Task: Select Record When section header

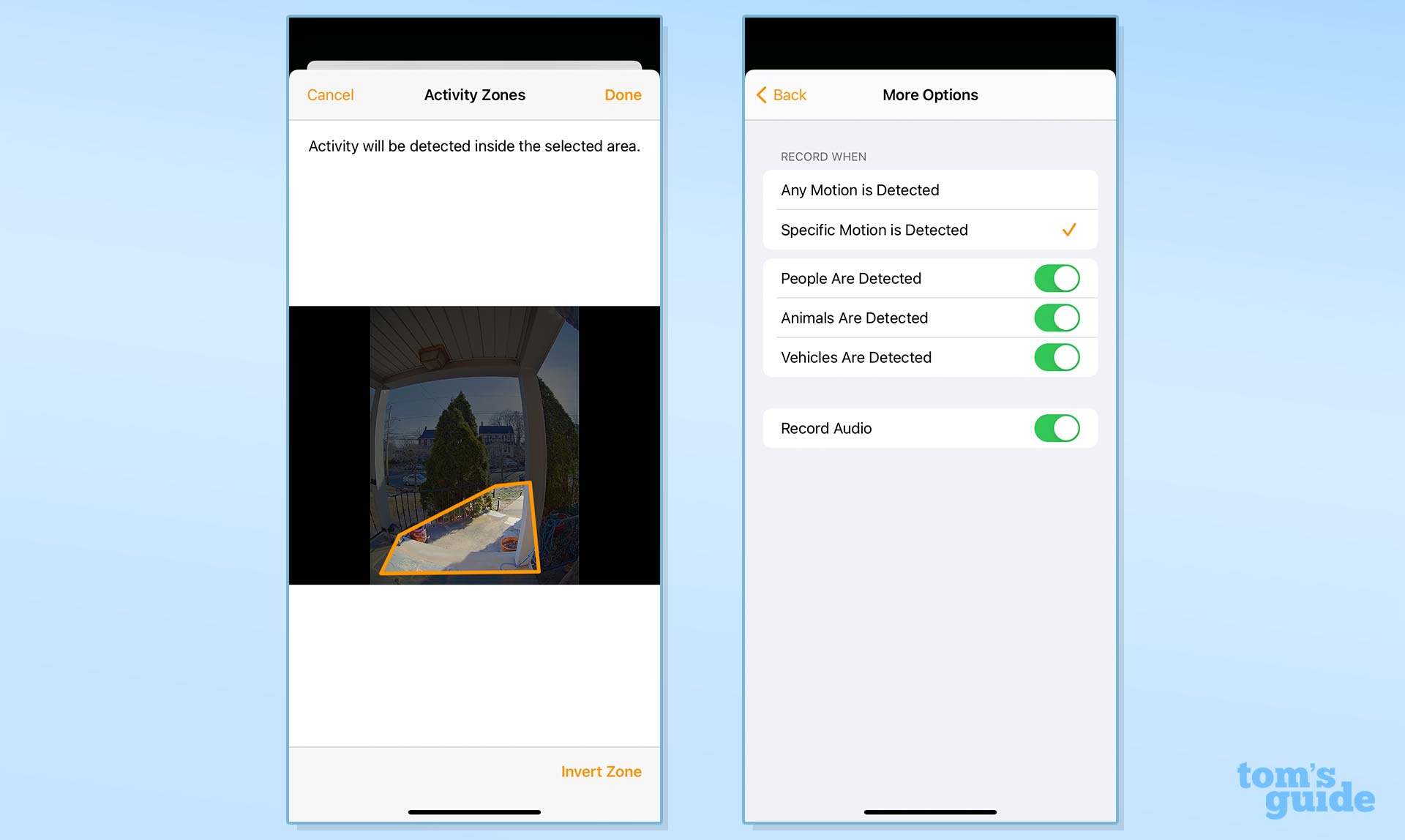Action: 822,156
